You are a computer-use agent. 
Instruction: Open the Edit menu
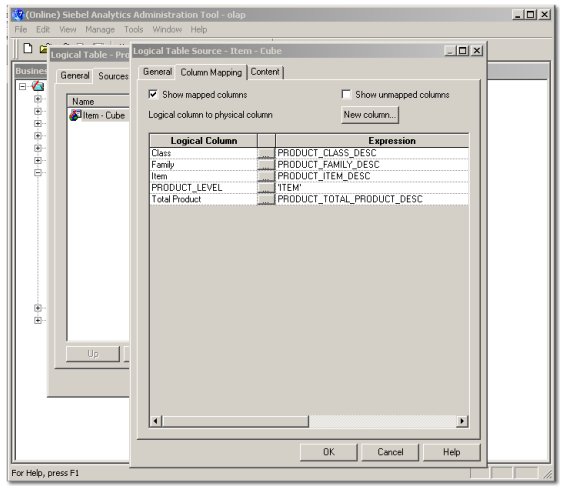43,29
